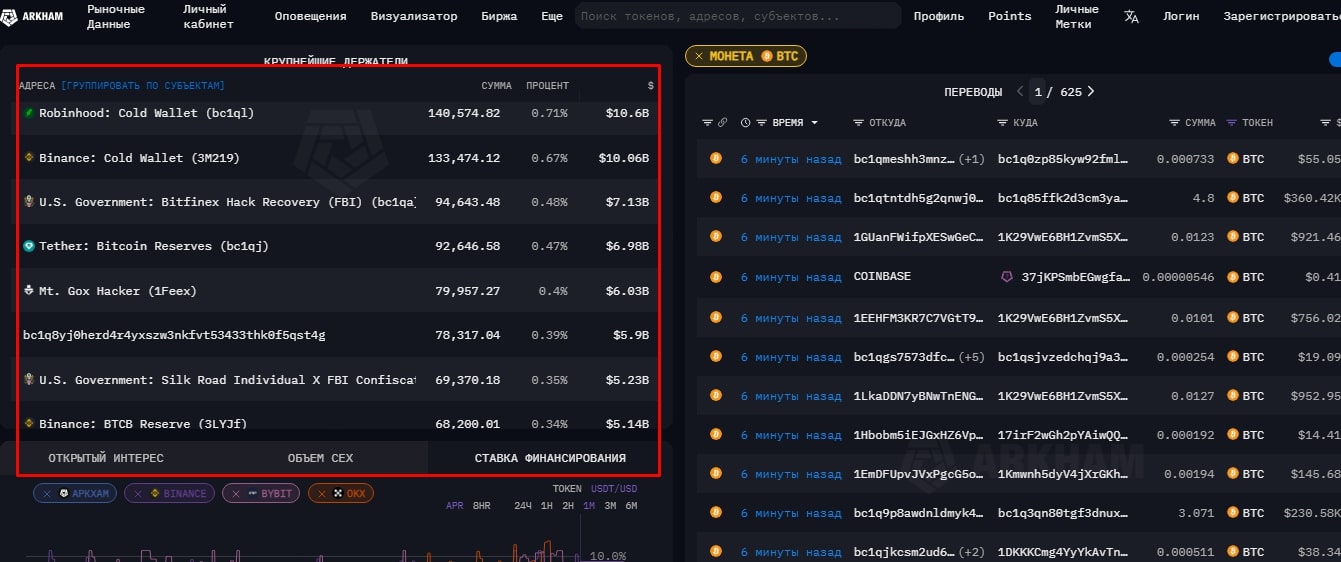This screenshot has width=1341, height=562.
Task: Open recipient address 17irF2wGh2pYAiwQQ
Action: click(x=1063, y=435)
